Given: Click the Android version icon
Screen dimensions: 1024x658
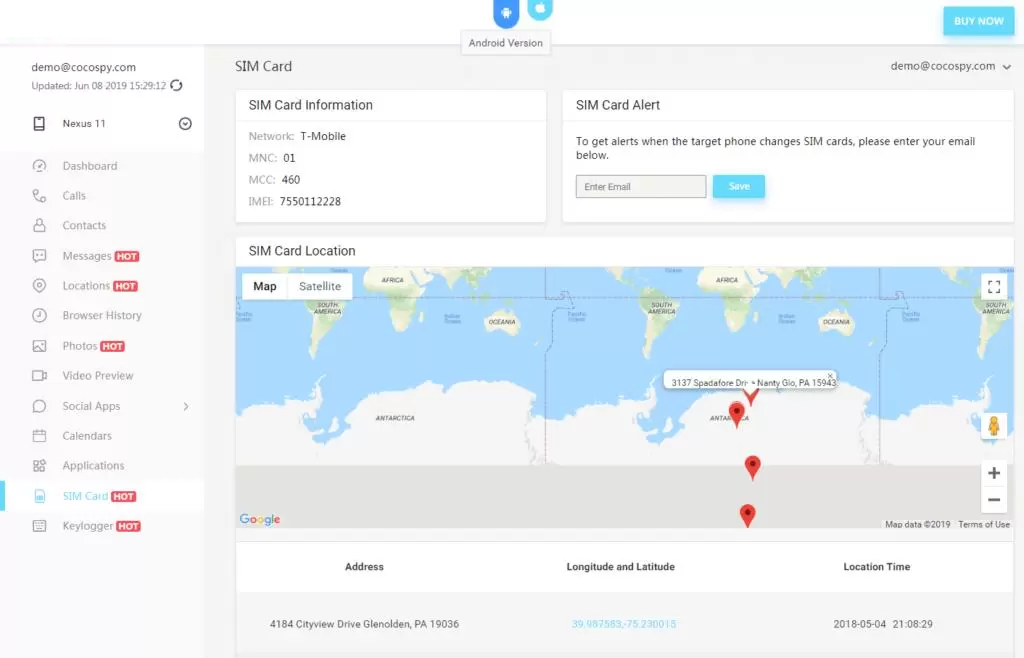Looking at the screenshot, I should click(507, 13).
